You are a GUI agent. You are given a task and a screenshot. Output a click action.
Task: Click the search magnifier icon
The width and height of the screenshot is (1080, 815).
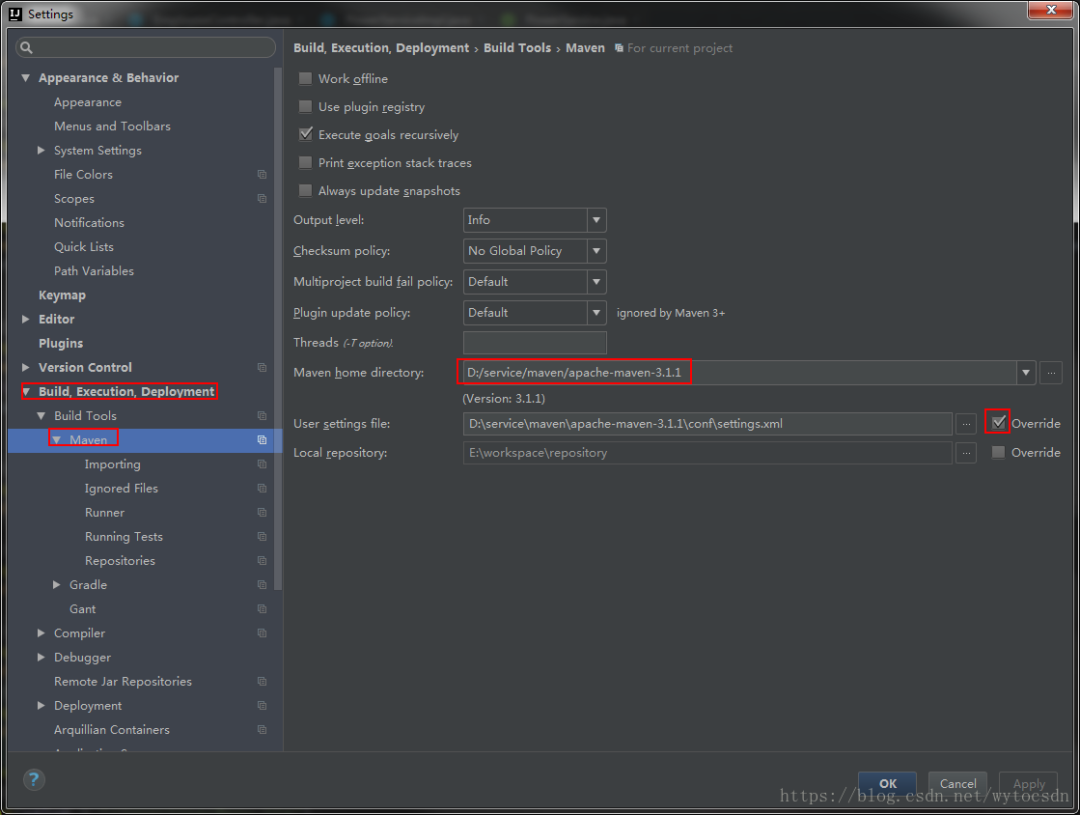pyautogui.click(x=27, y=48)
